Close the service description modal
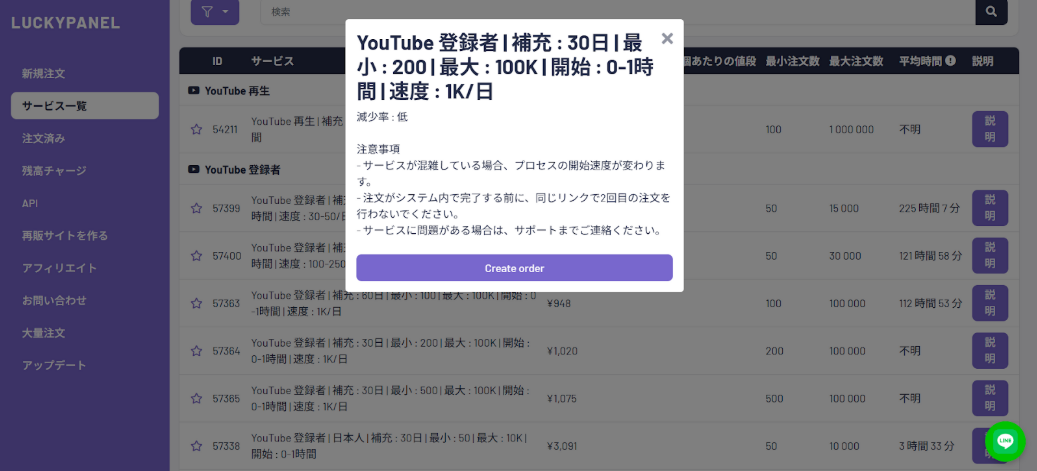The width and height of the screenshot is (1037, 471). pyautogui.click(x=667, y=38)
